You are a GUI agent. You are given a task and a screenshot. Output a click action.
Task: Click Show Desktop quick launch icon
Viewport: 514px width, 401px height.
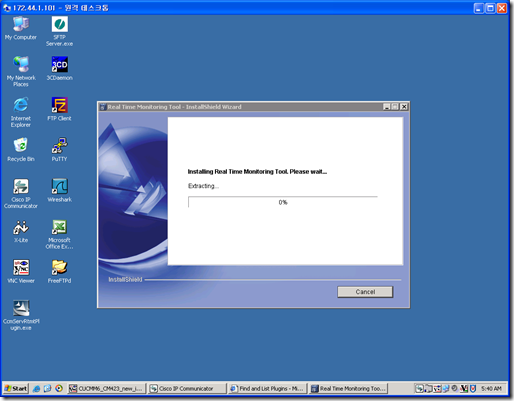click(x=48, y=389)
